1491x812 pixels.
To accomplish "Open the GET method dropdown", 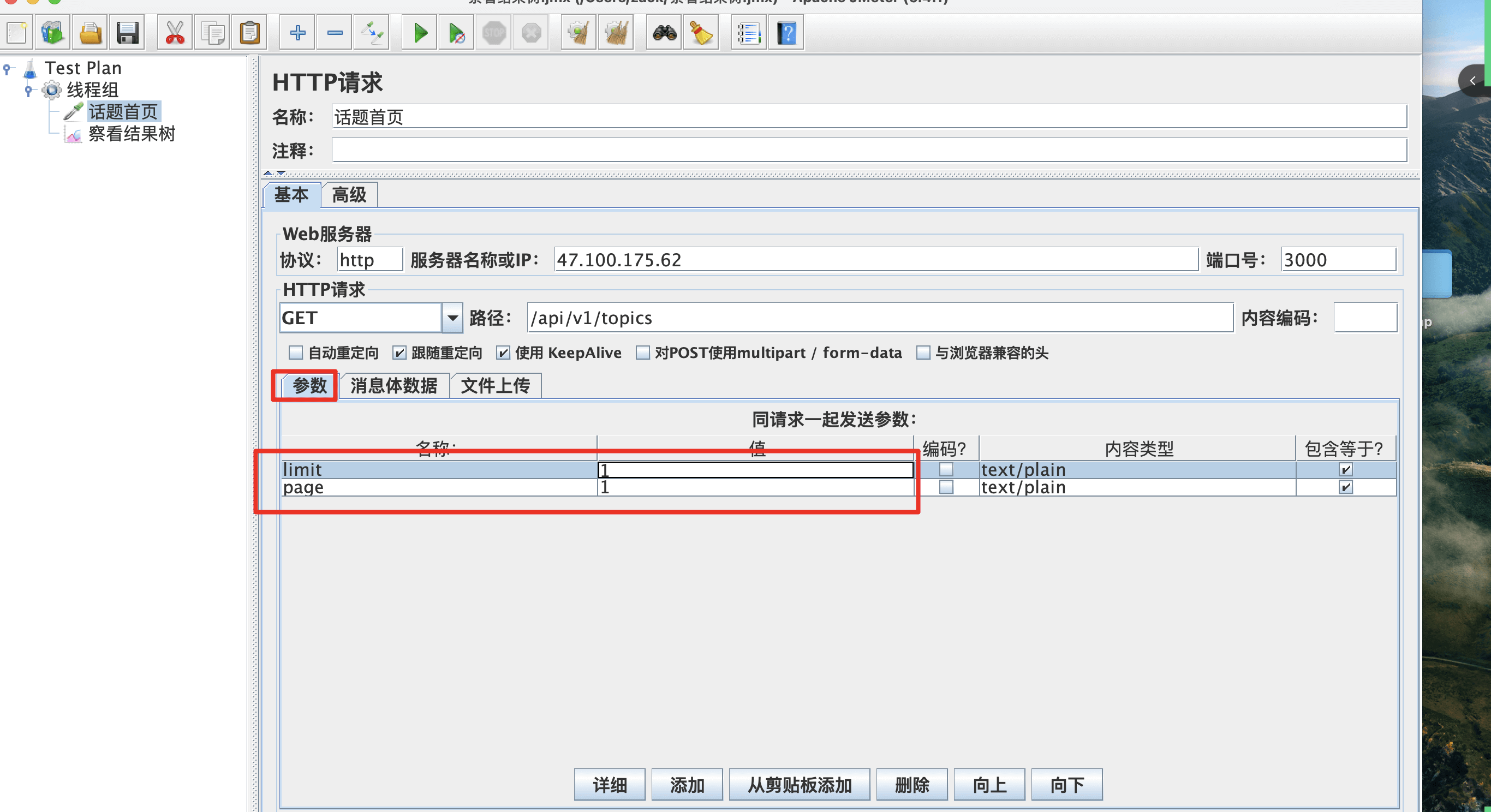I will point(452,318).
